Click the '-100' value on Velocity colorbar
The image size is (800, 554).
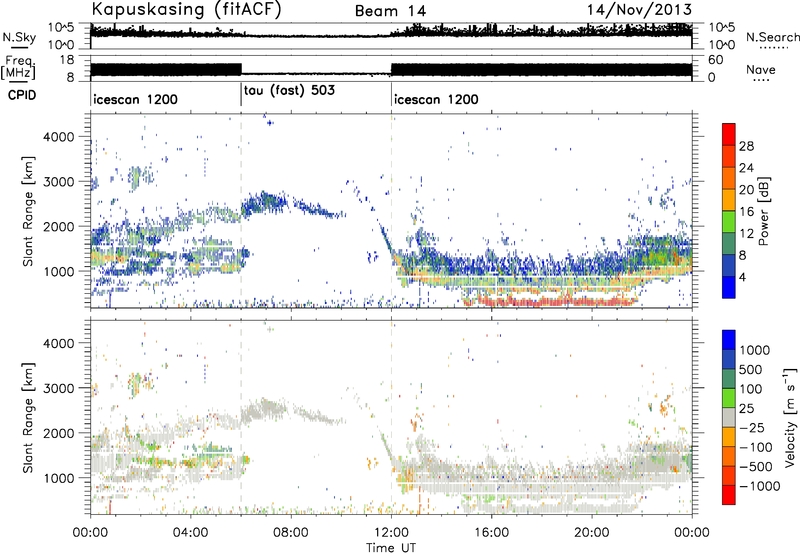756,447
